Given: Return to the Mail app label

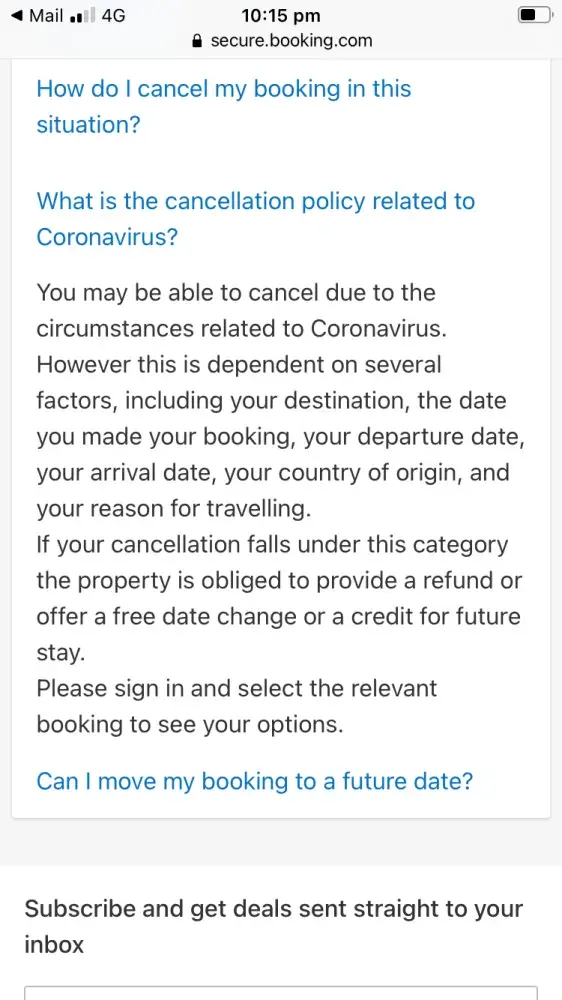Looking at the screenshot, I should pos(46,15).
